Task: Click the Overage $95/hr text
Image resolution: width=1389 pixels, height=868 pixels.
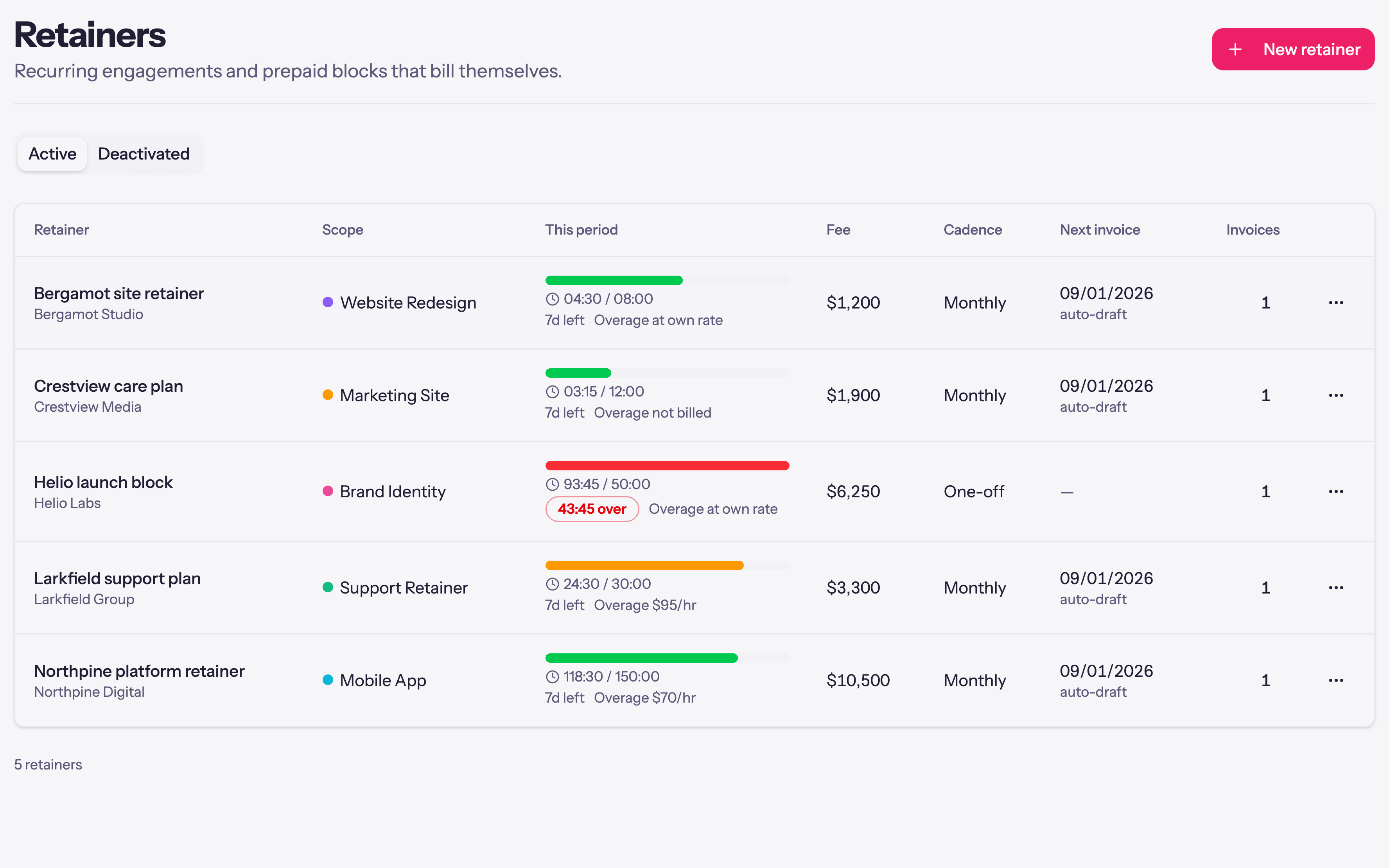Action: pos(644,605)
